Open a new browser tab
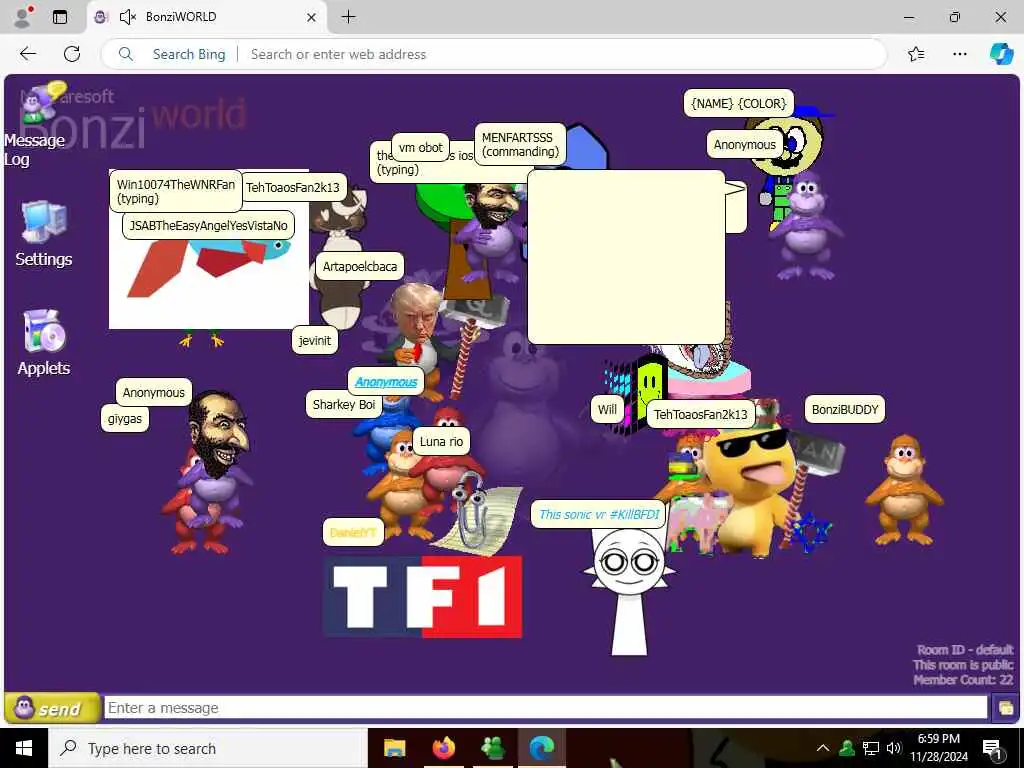The image size is (1024, 768). pyautogui.click(x=349, y=17)
